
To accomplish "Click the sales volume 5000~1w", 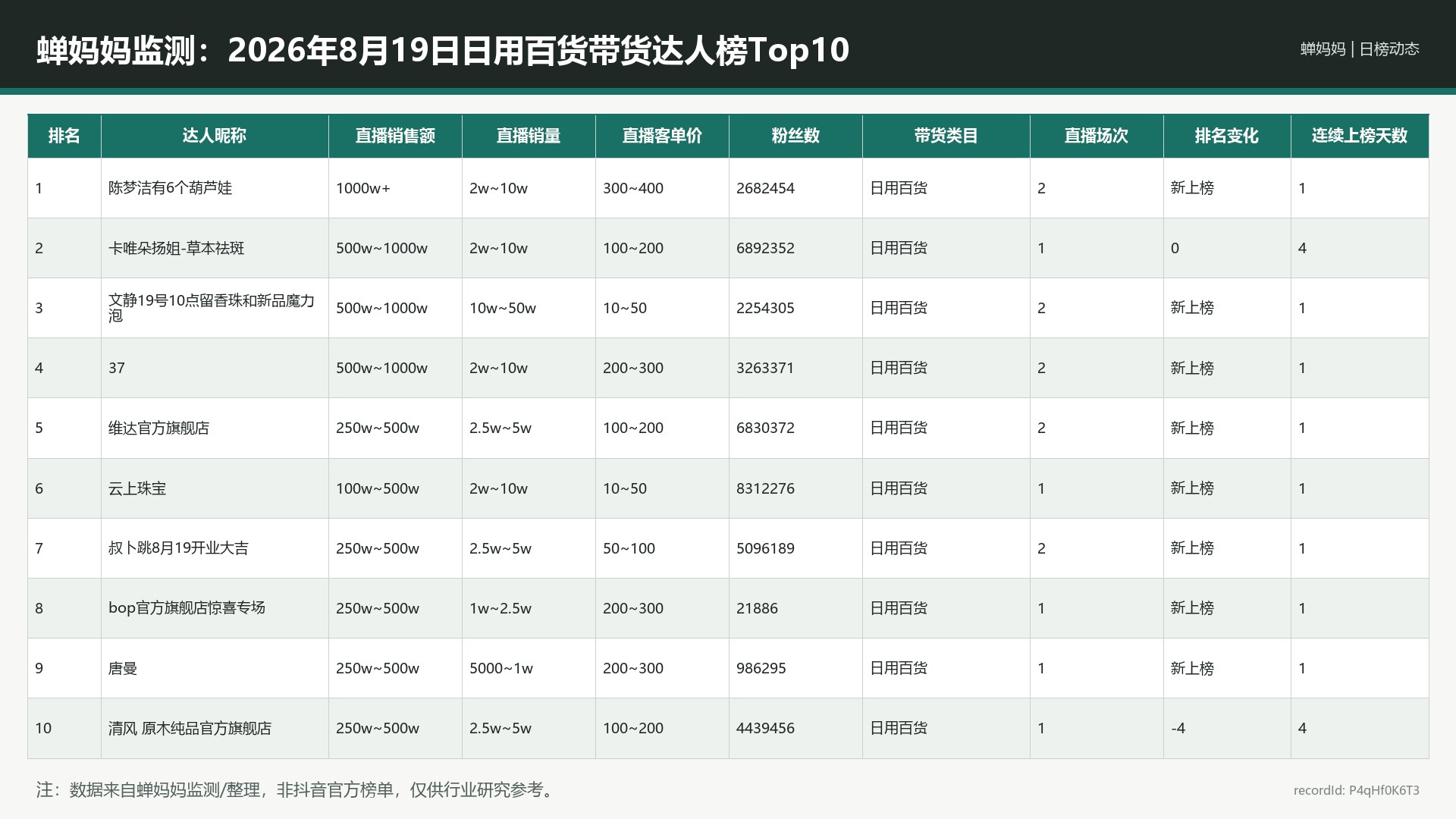I will [x=501, y=668].
